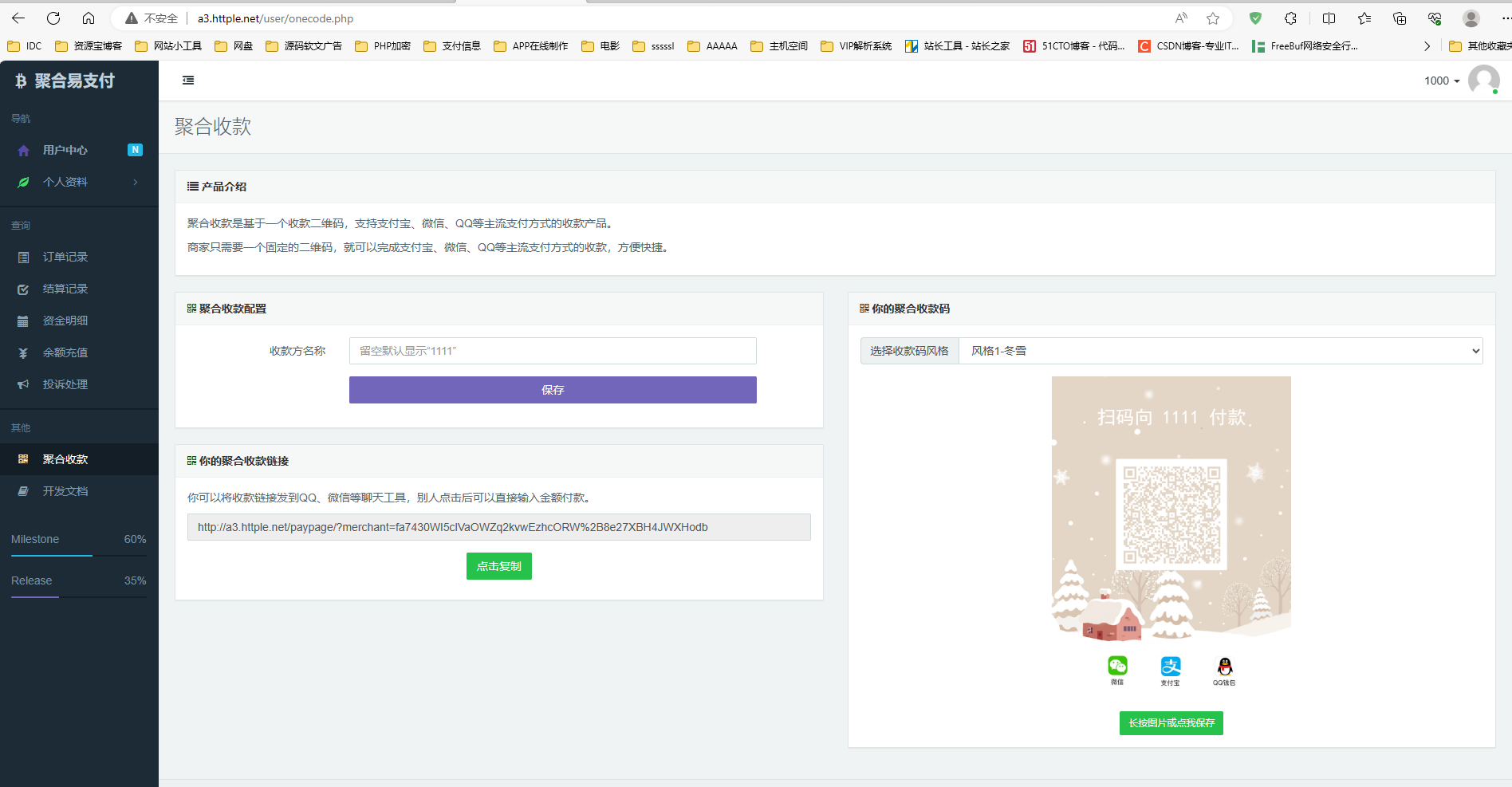Open 支付信息 bookmark folder
Image resolution: width=1512 pixels, height=787 pixels.
pyautogui.click(x=452, y=46)
